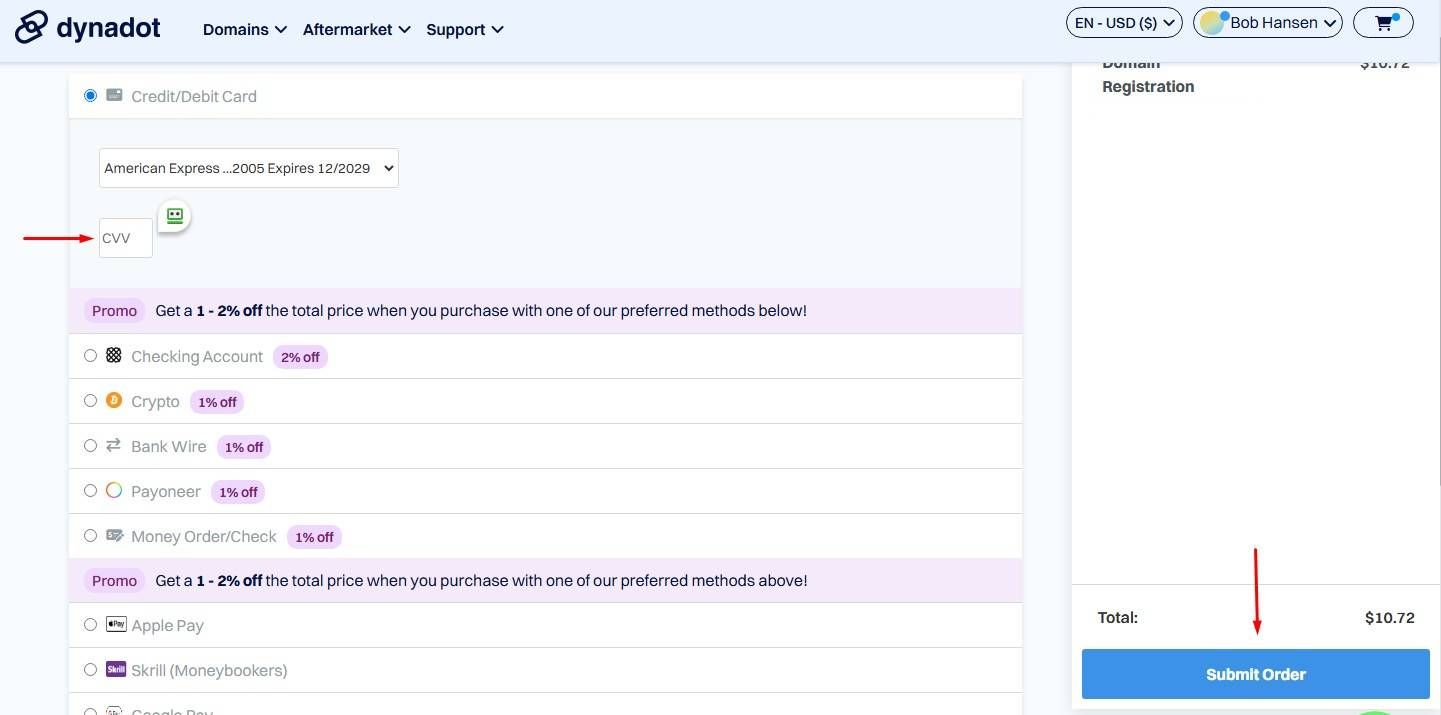Click the credit card icon beside Credit/Debit Card

[x=114, y=95]
